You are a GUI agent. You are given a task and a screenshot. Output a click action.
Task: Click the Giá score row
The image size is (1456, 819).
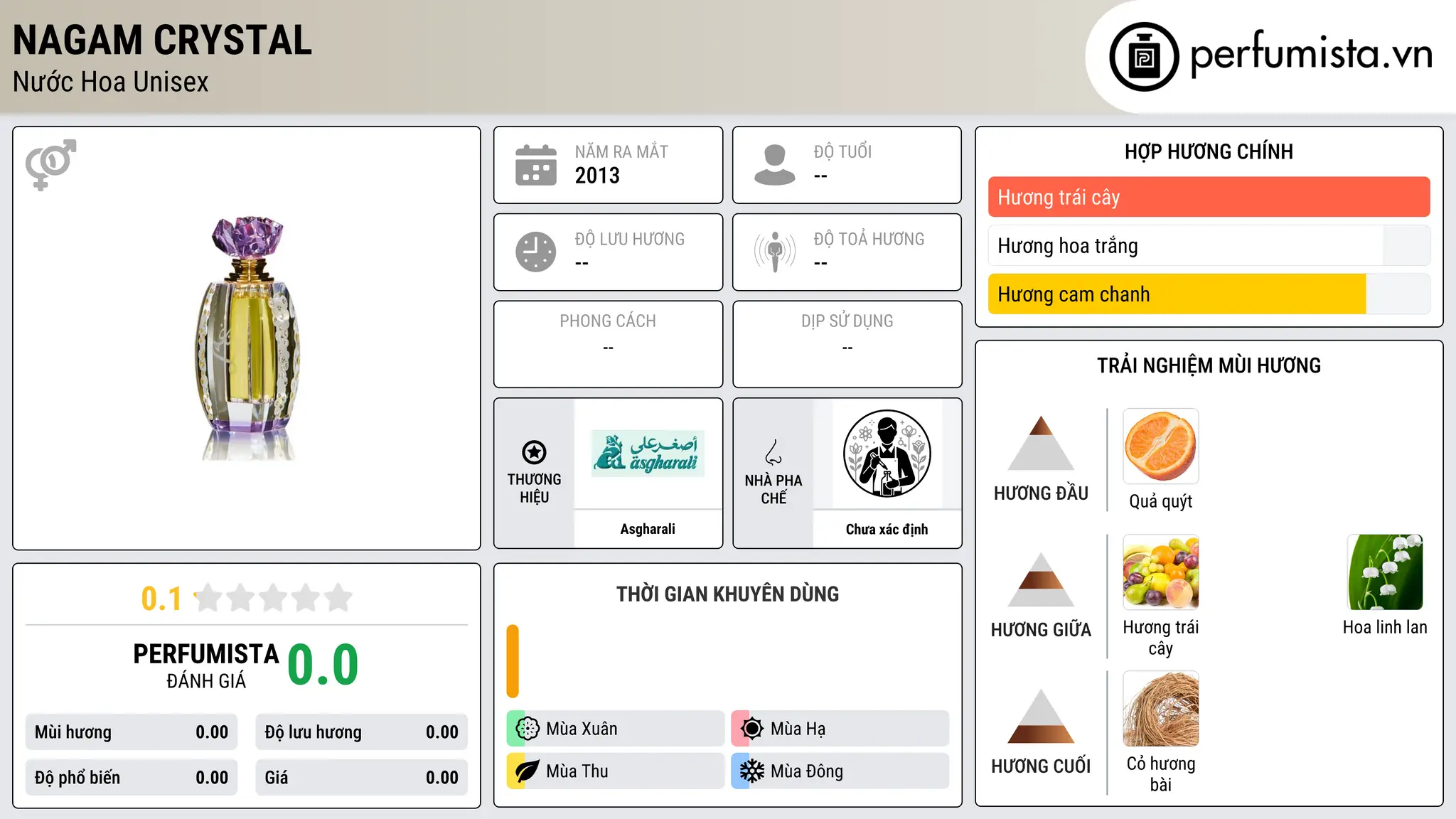point(361,778)
